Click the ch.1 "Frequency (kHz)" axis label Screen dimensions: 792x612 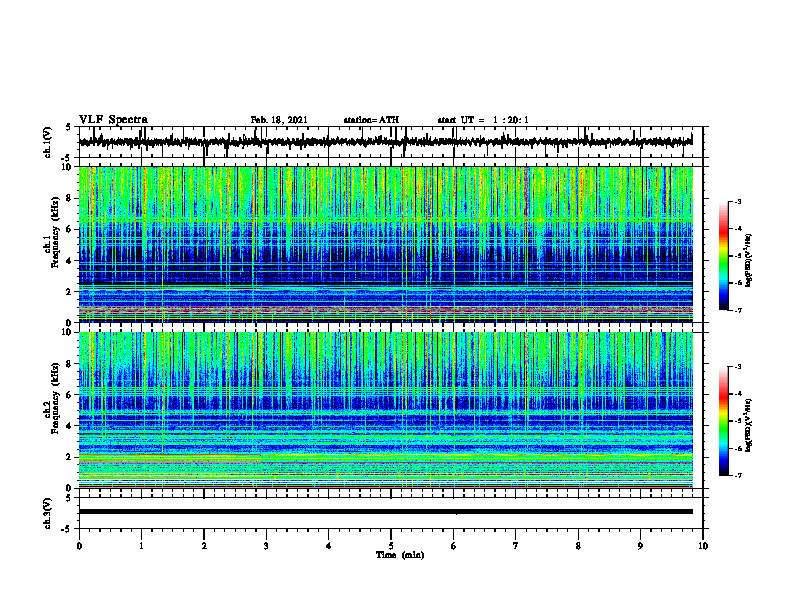[55, 232]
